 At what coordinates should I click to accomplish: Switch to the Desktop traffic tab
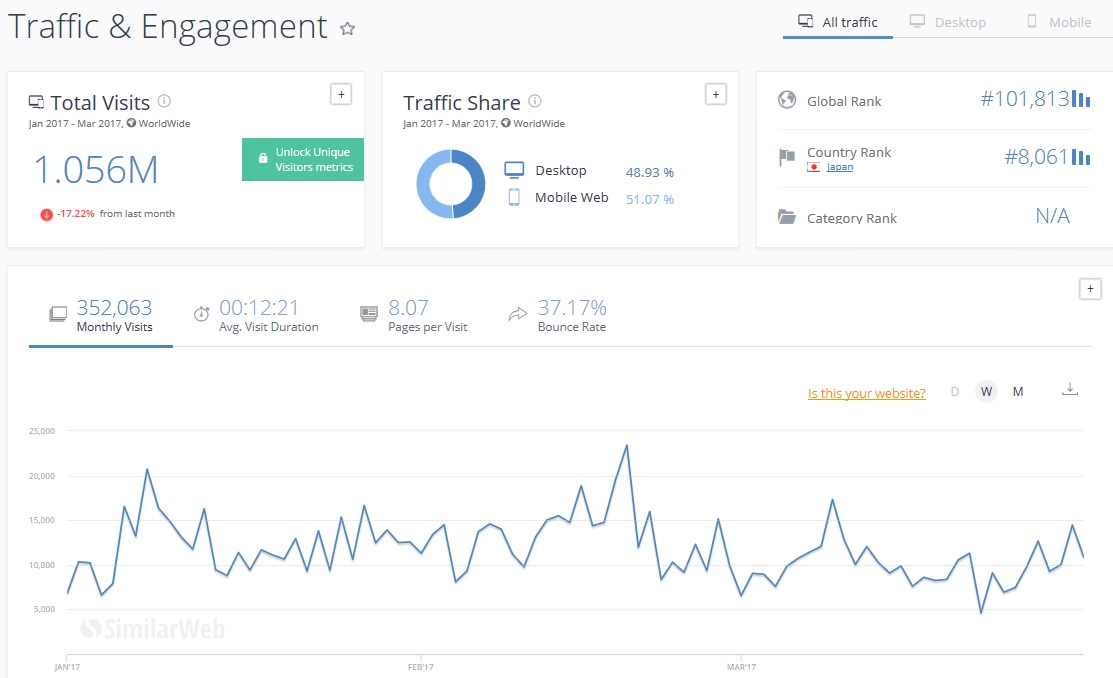[947, 22]
